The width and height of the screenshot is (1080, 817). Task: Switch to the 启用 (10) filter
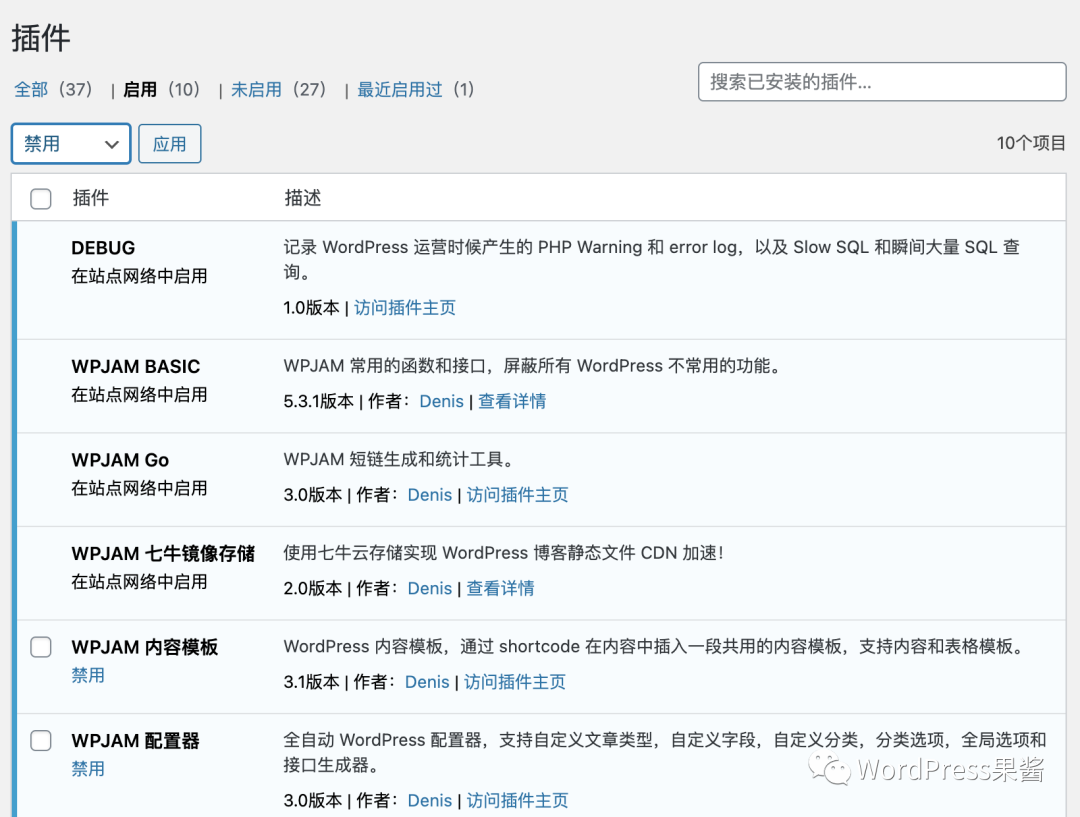(161, 90)
